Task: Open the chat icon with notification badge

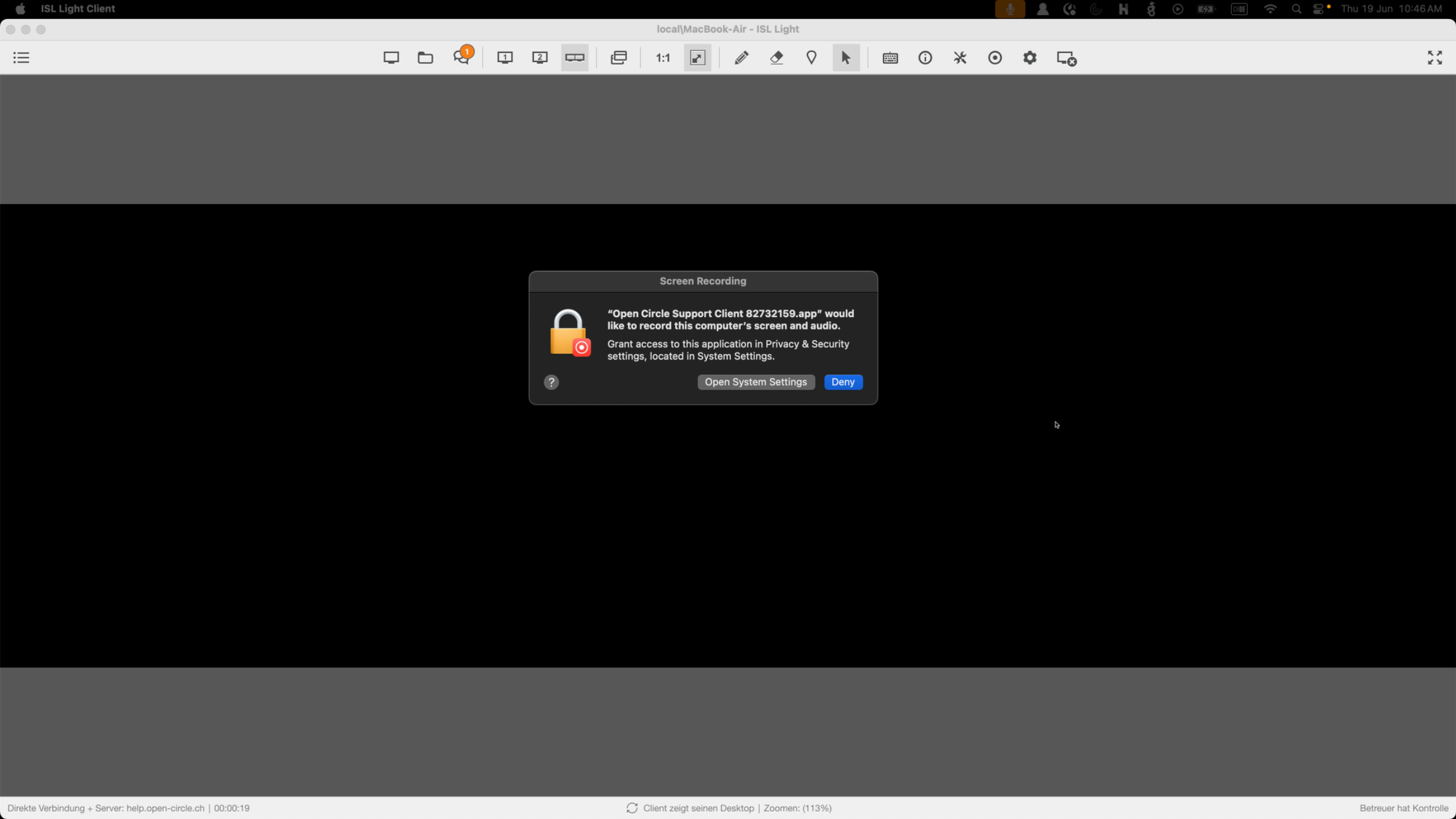Action: point(462,57)
